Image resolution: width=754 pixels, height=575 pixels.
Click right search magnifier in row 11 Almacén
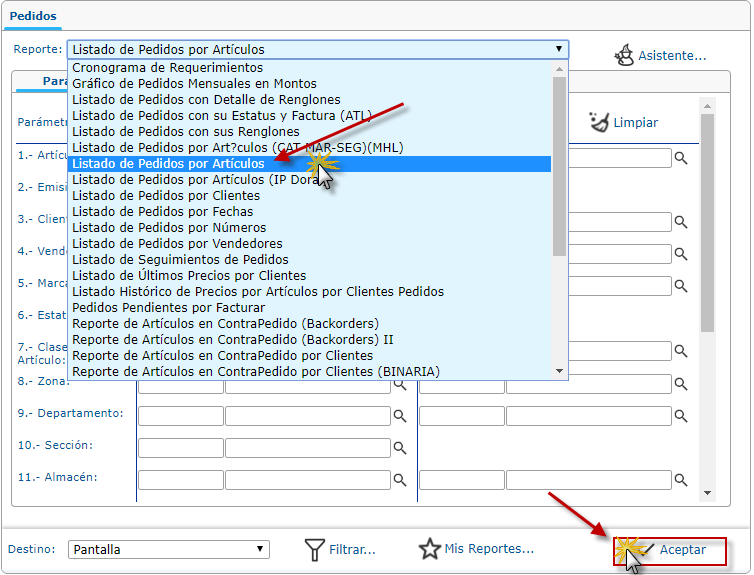click(680, 480)
